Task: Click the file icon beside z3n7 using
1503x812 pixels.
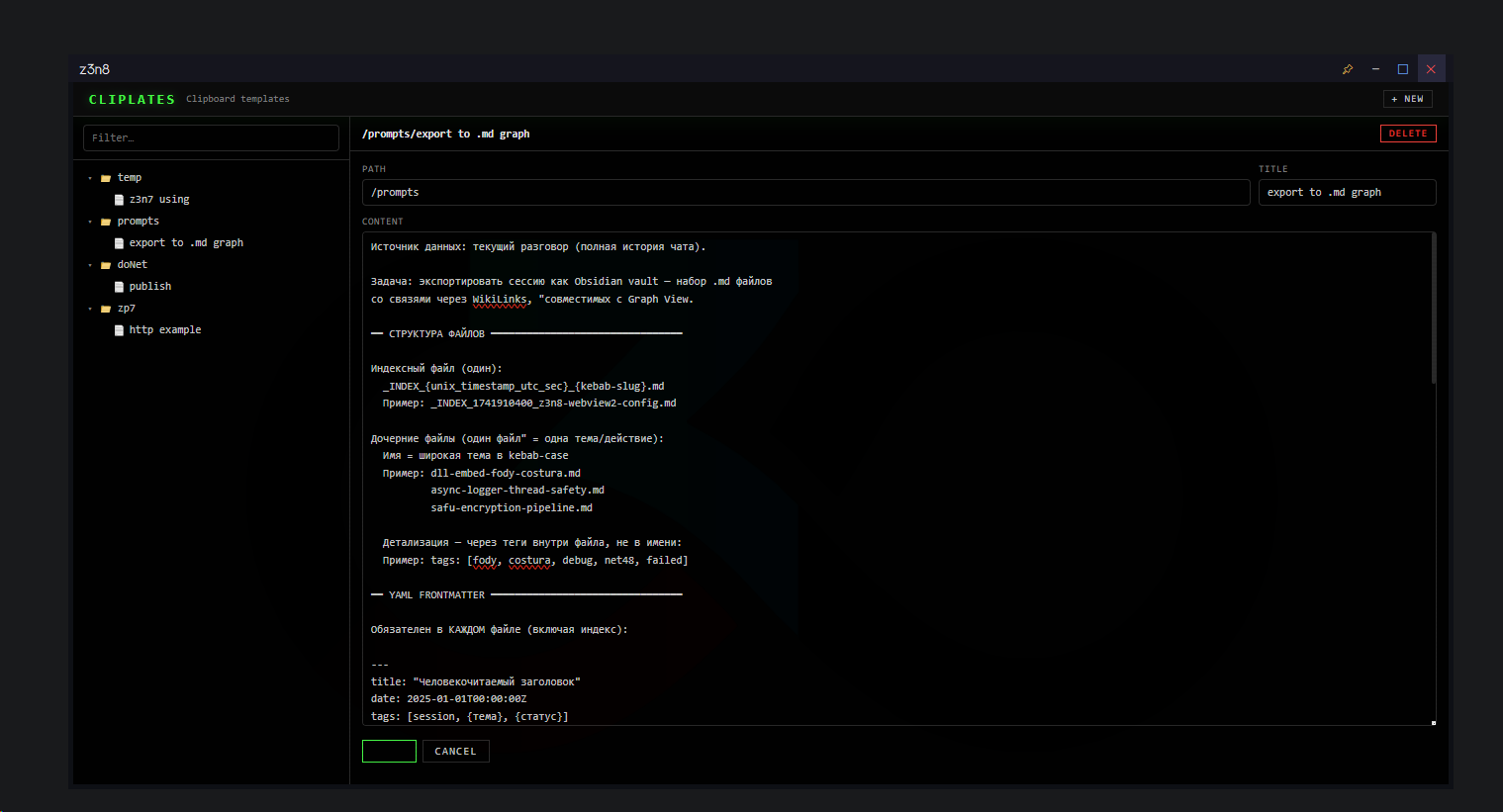Action: 119,200
